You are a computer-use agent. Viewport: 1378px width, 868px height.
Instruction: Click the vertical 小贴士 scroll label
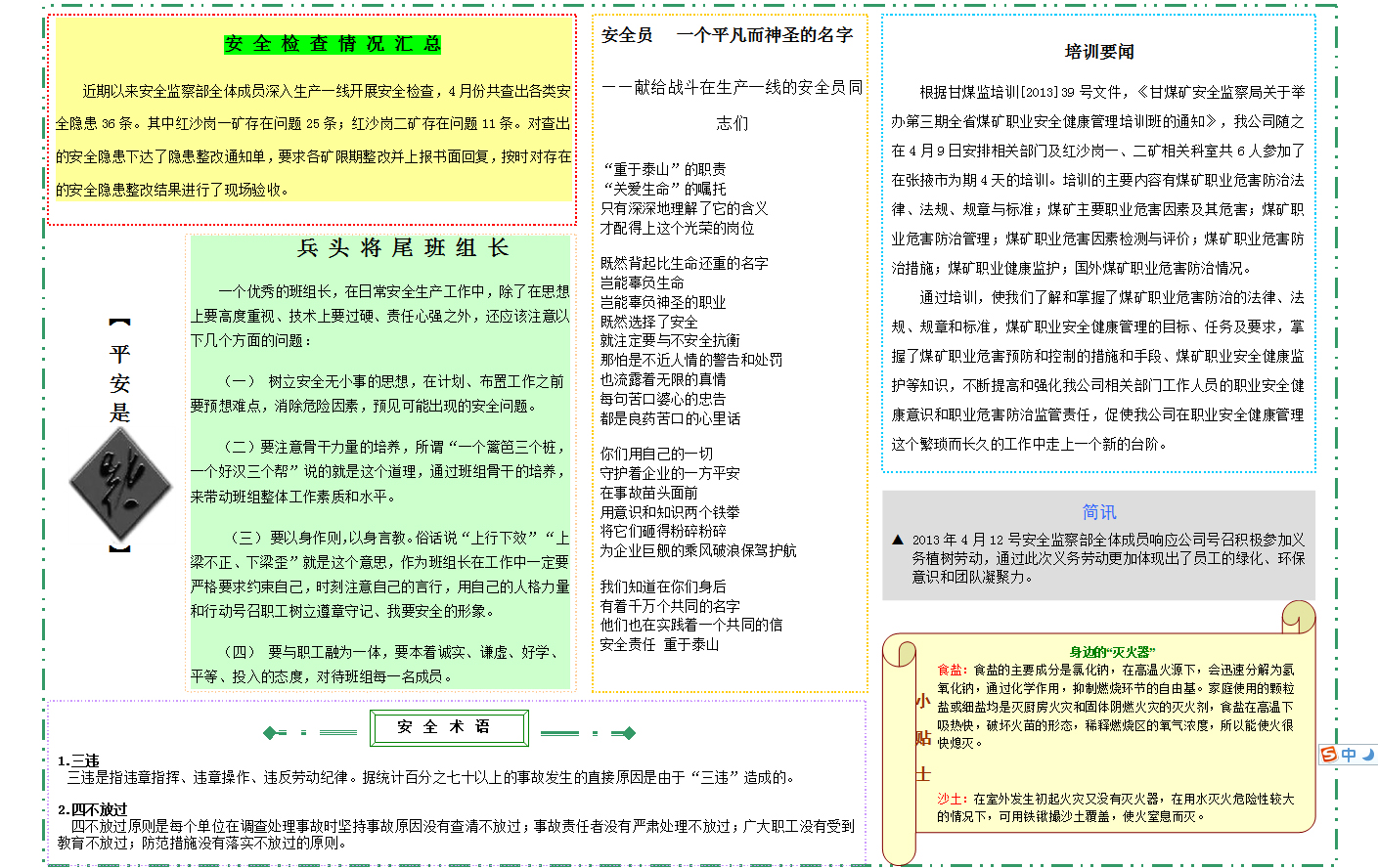[x=922, y=737]
